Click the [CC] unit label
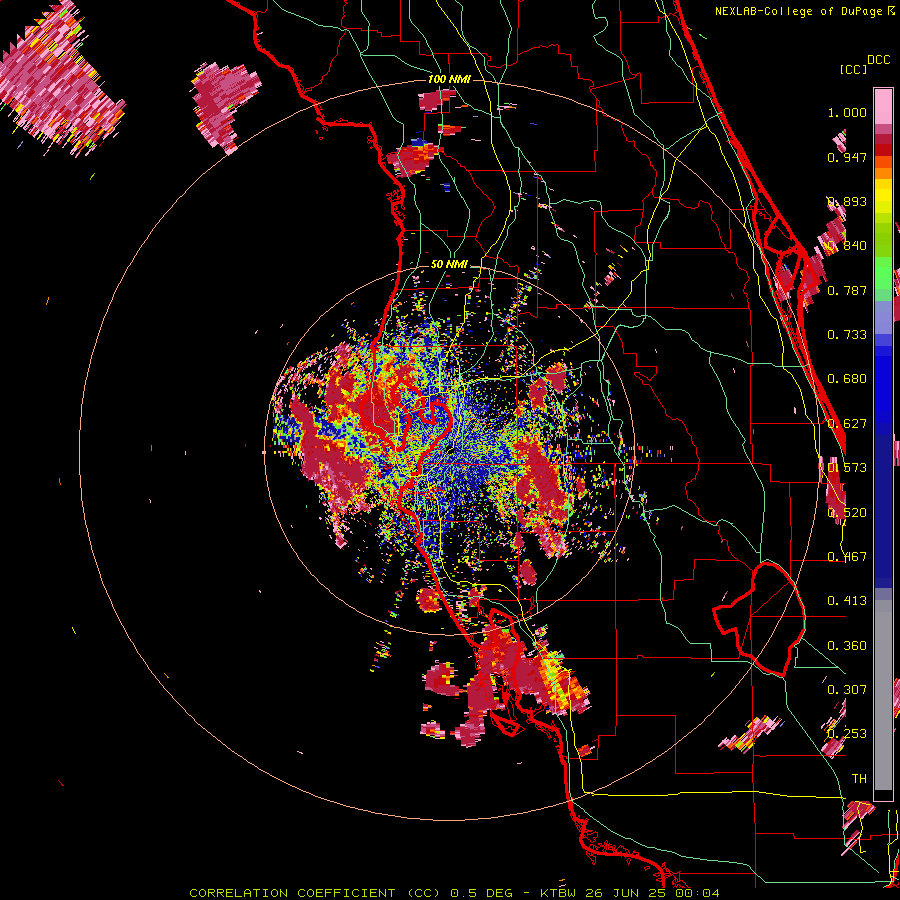 [x=853, y=69]
